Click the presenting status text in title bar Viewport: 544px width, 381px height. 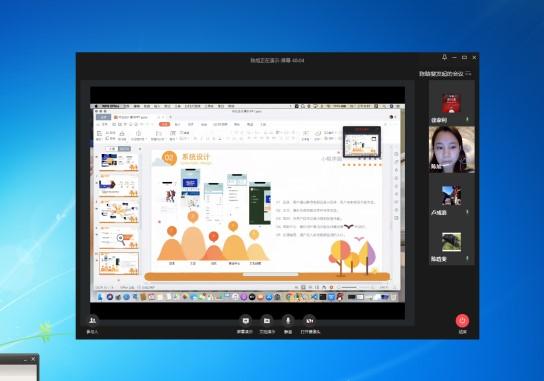(x=277, y=60)
